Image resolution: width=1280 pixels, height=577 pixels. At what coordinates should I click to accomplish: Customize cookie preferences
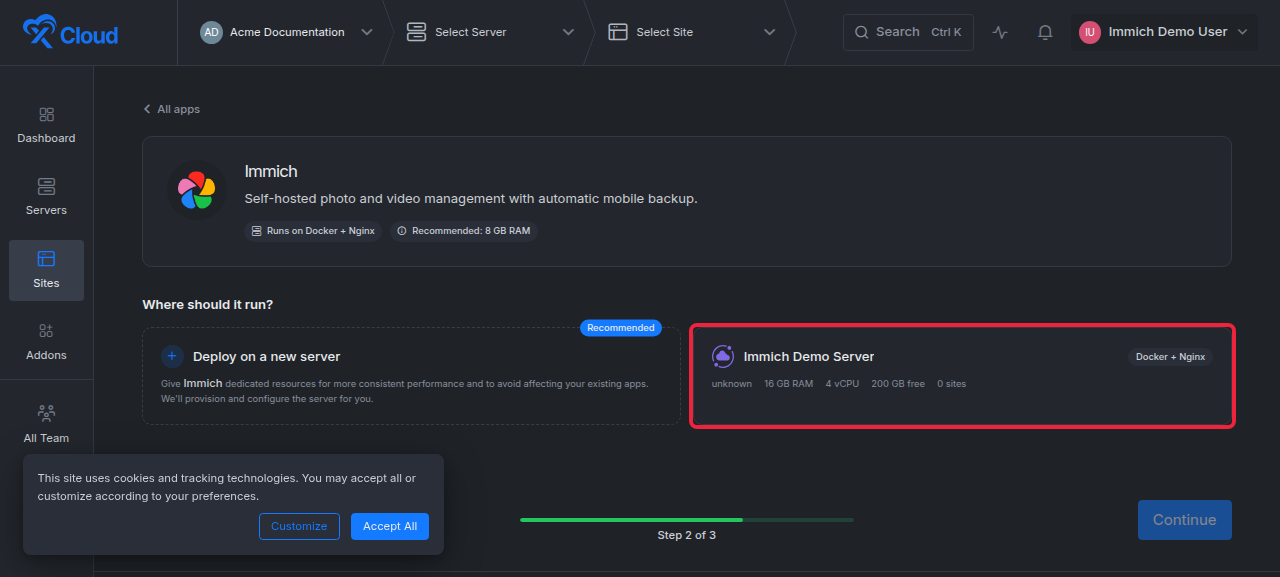point(299,526)
